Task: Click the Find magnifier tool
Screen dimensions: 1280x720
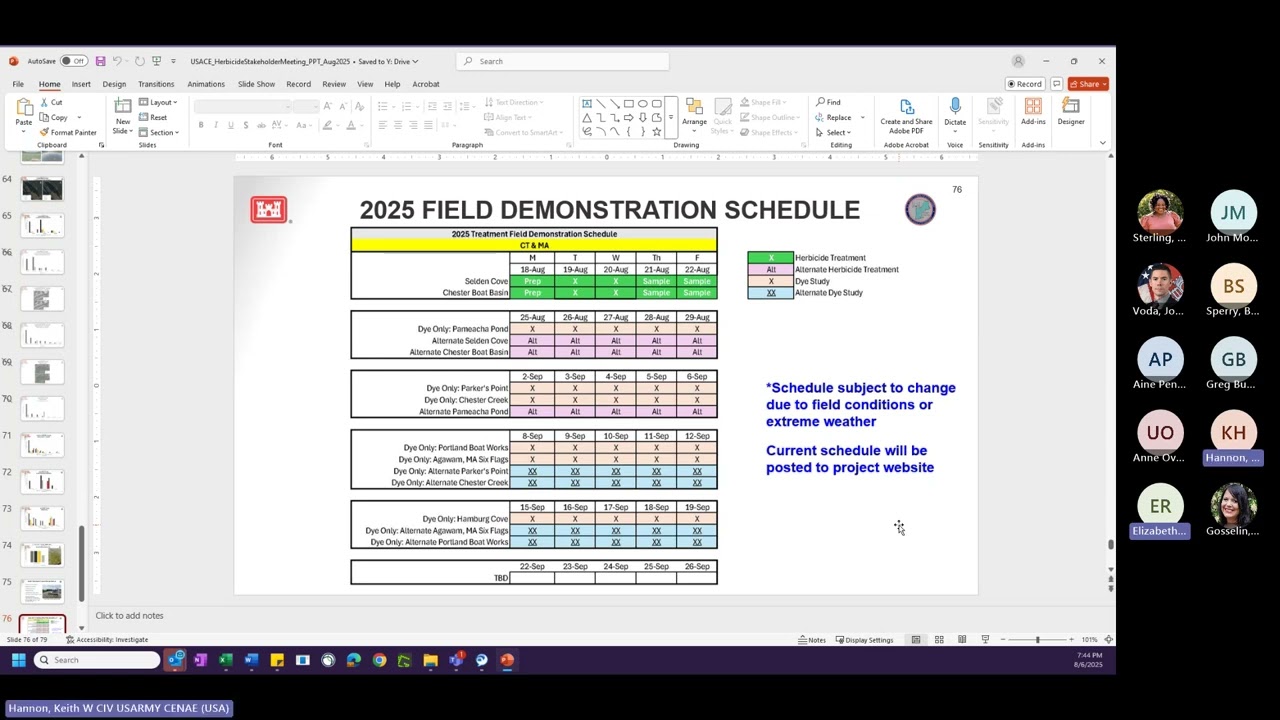Action: tap(828, 102)
